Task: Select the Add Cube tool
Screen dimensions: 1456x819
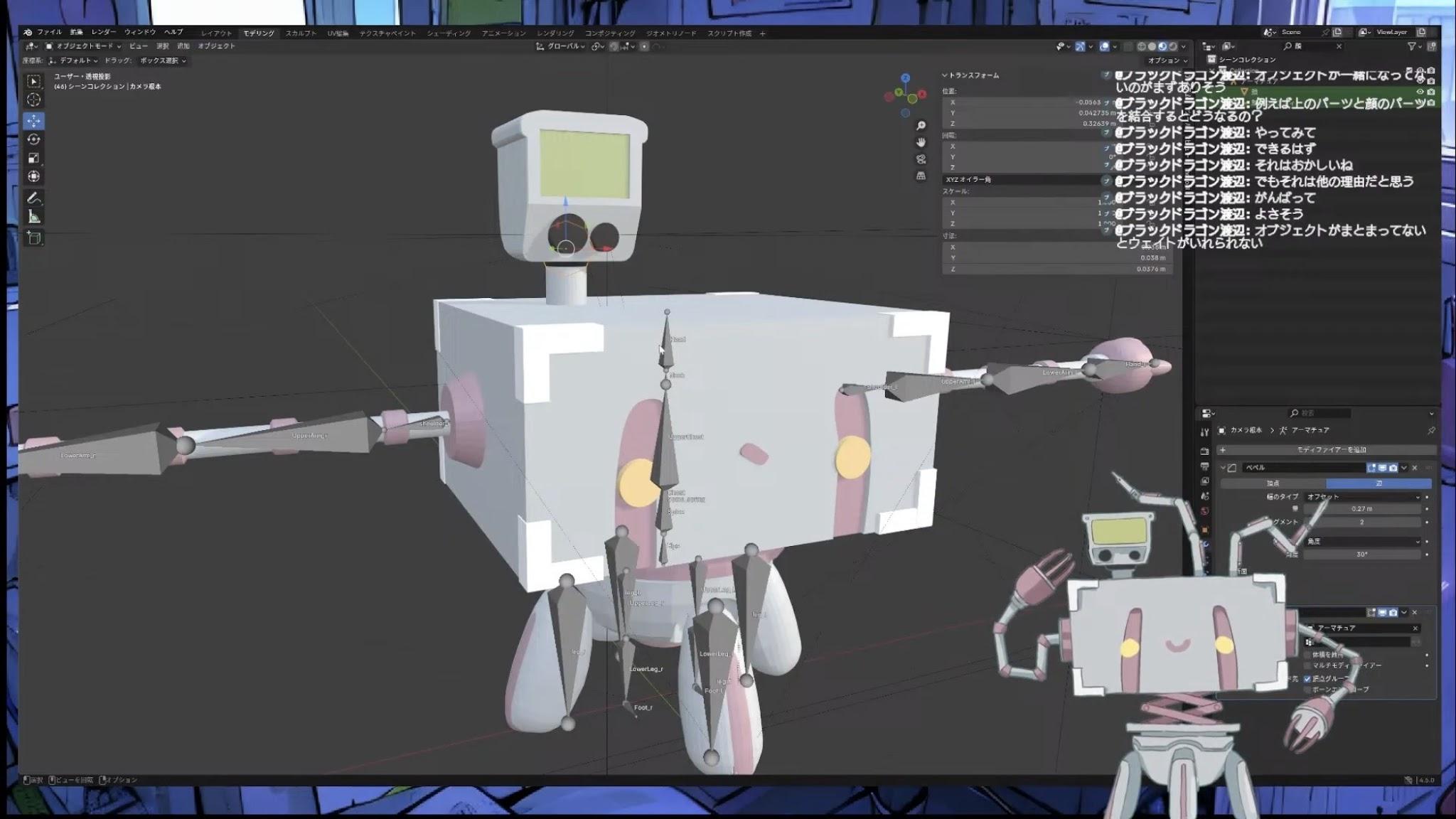Action: pyautogui.click(x=33, y=239)
